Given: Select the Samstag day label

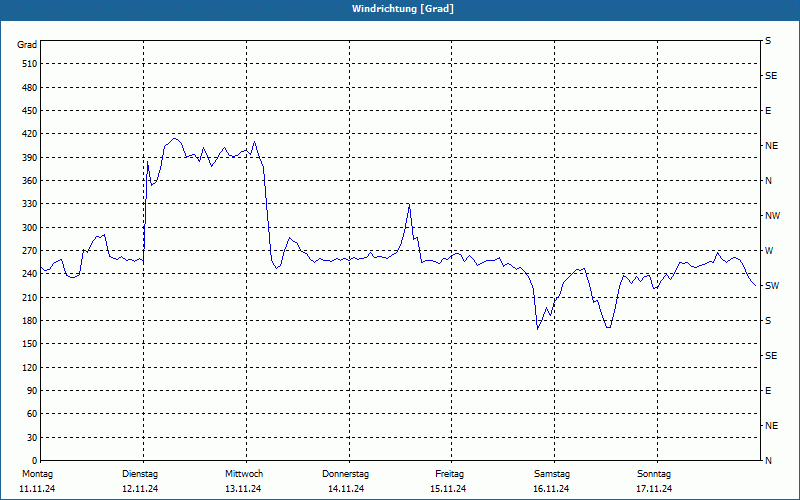Looking at the screenshot, I should 552,474.
